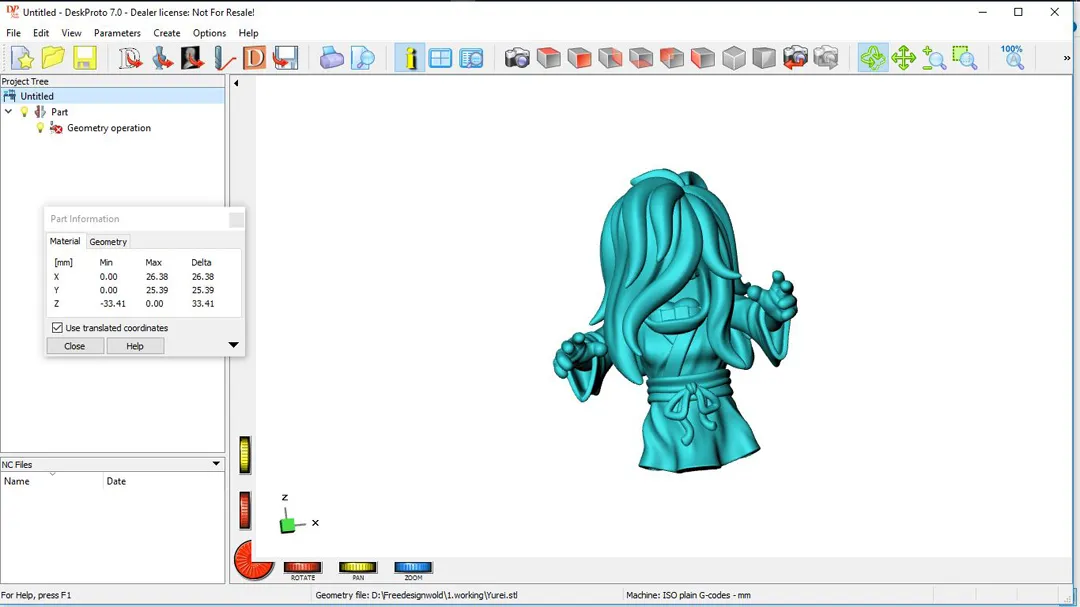The width and height of the screenshot is (1080, 607).
Task: Open the Options menu
Action: 209,33
